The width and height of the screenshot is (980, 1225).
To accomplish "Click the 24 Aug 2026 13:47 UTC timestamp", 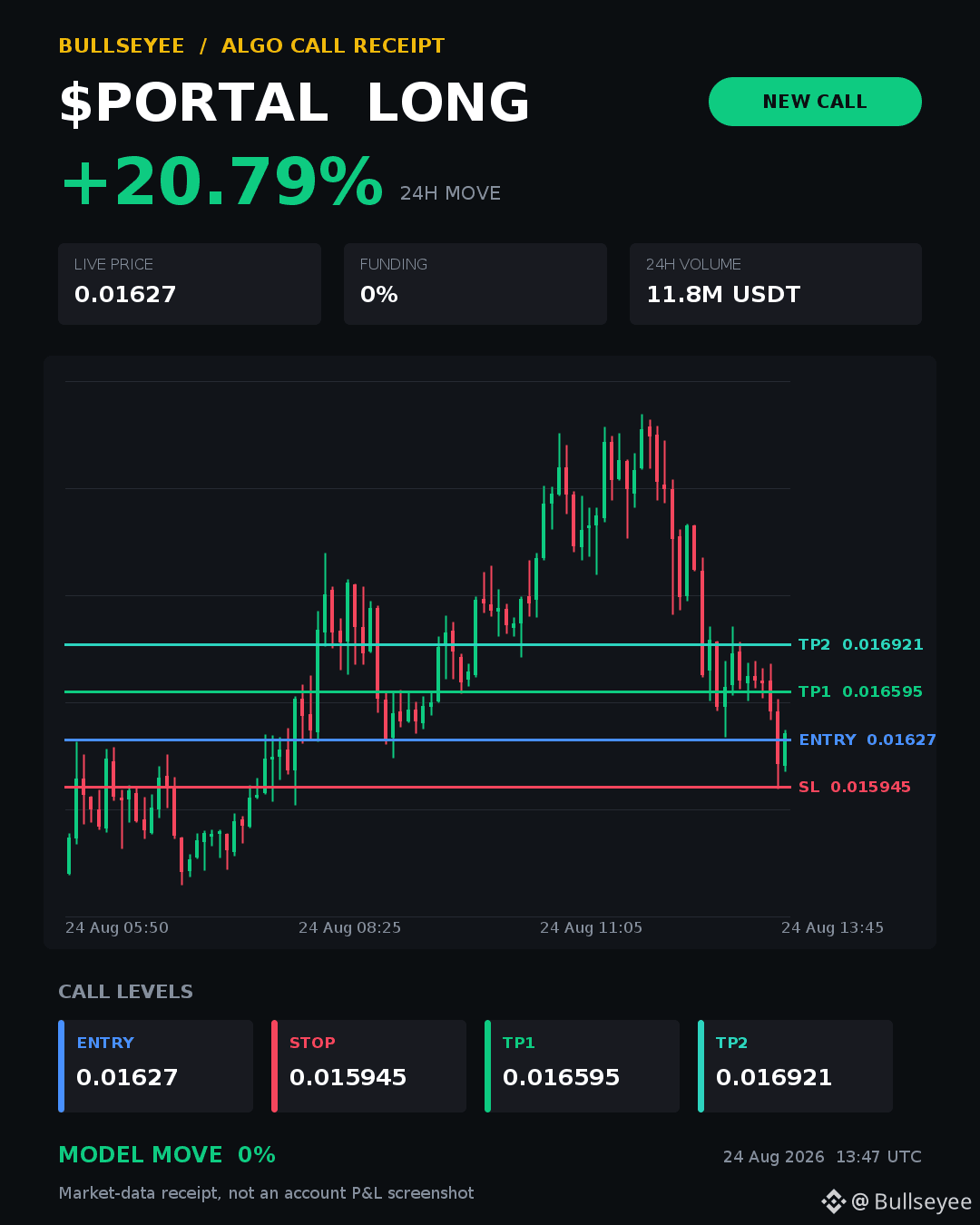I will tap(822, 1157).
